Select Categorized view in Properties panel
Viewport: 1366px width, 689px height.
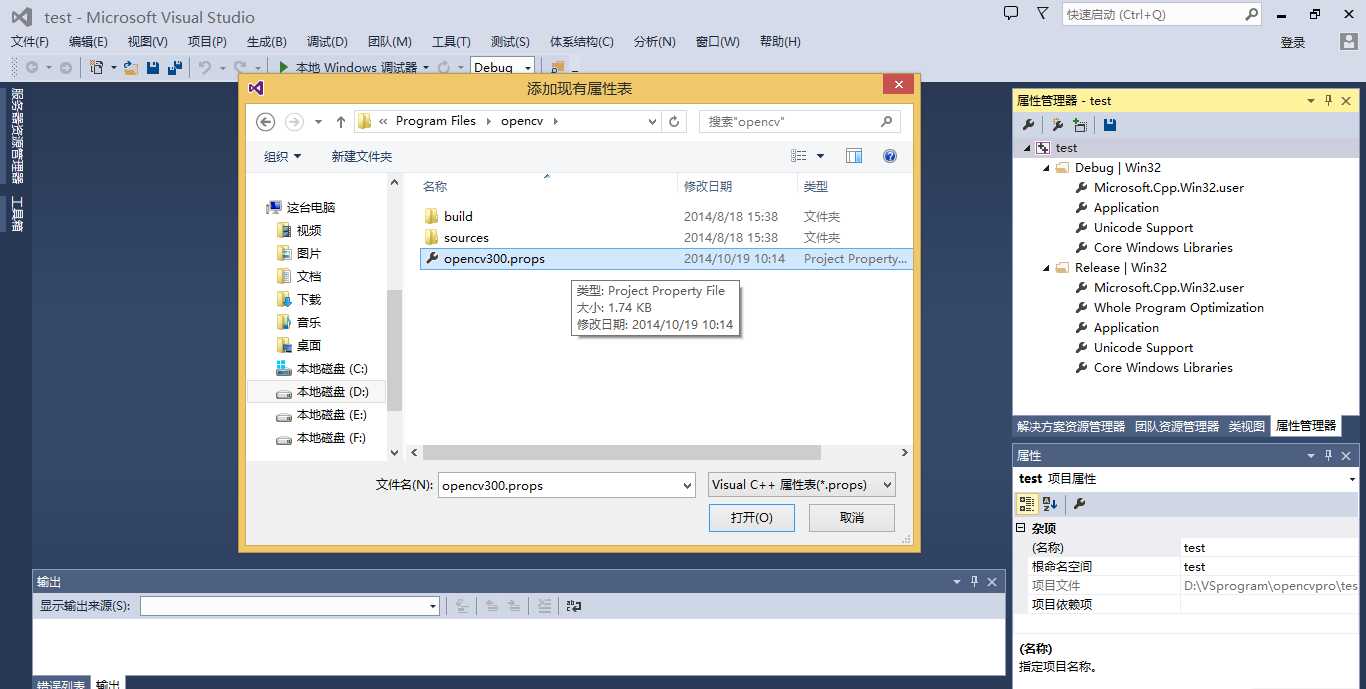pyautogui.click(x=1027, y=504)
